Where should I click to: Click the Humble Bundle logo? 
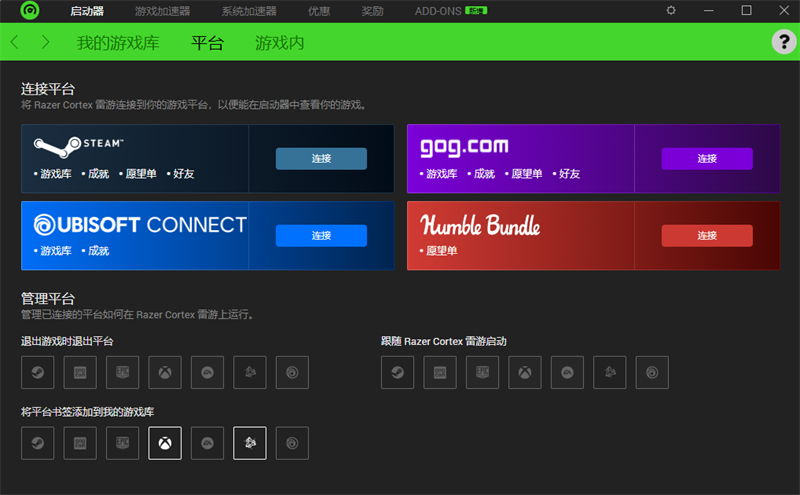click(x=480, y=225)
